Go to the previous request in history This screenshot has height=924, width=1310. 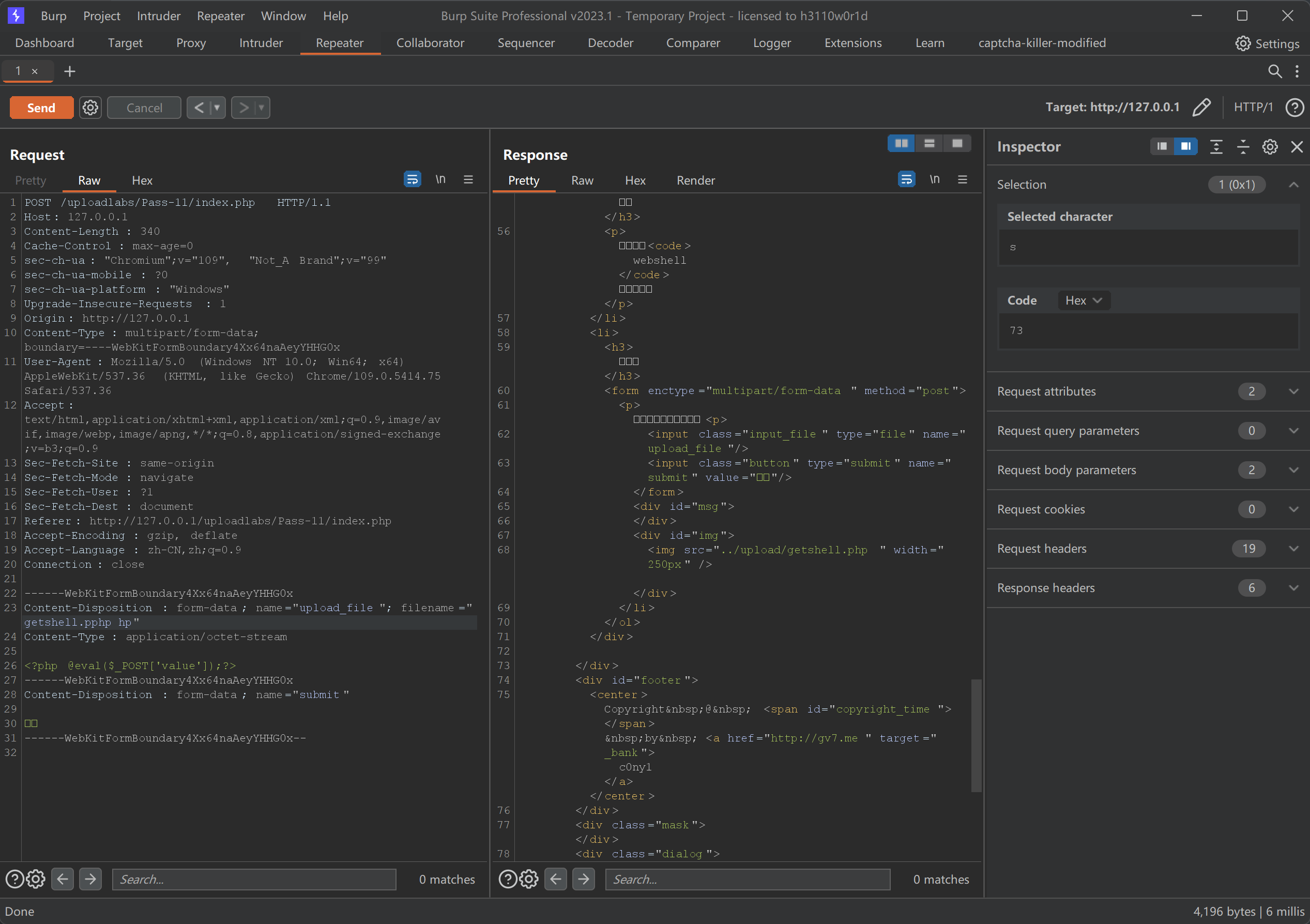pos(199,108)
